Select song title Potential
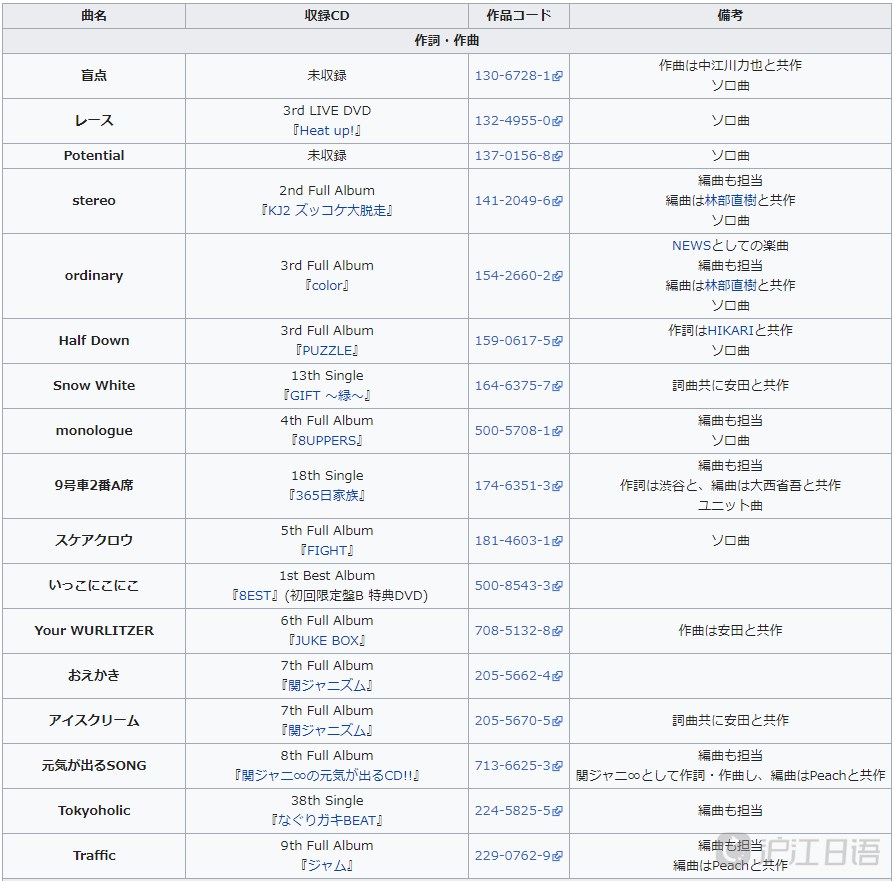The width and height of the screenshot is (894, 881). 94,156
